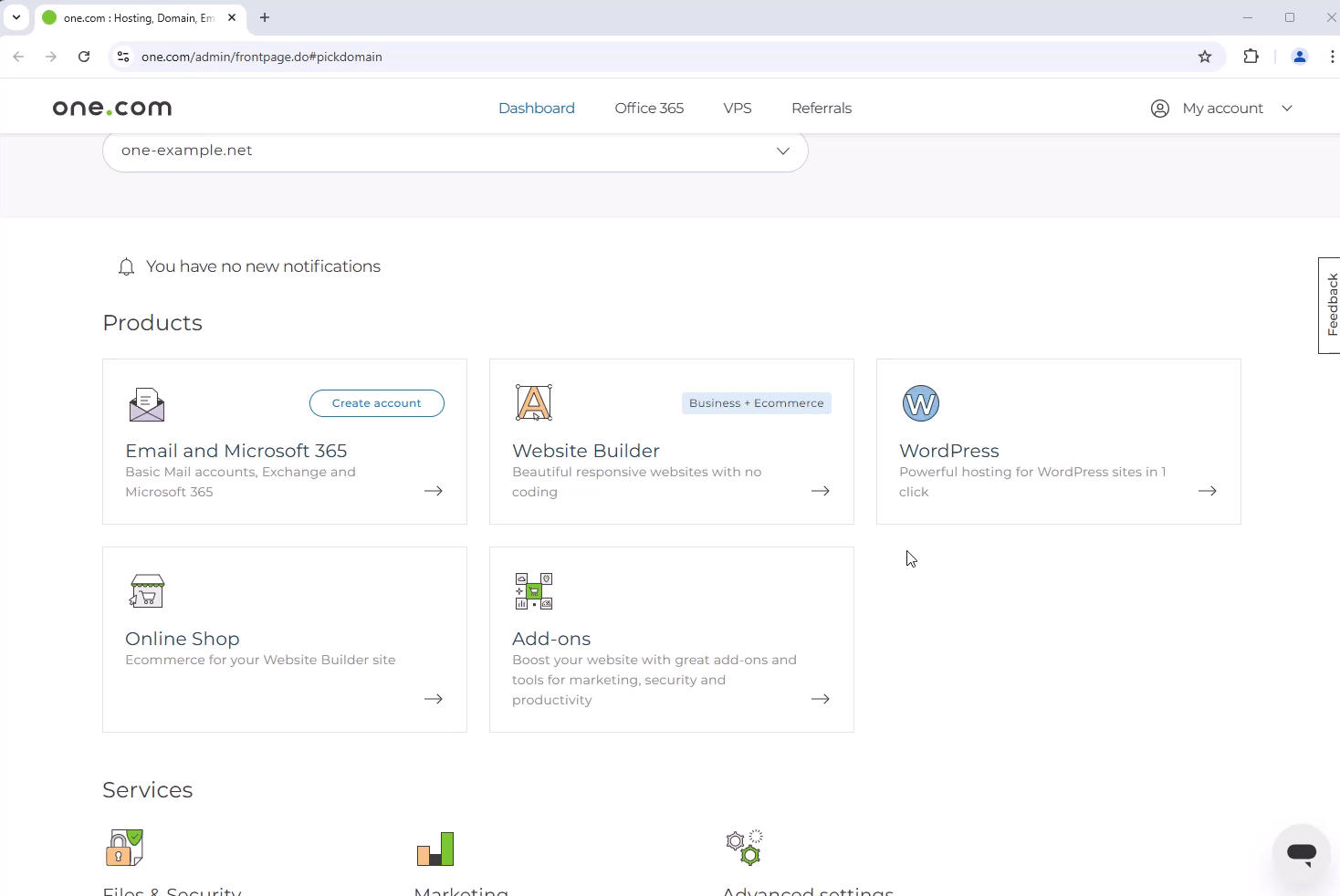Expand the My account chevron
This screenshot has width=1340, height=896.
1287,109
